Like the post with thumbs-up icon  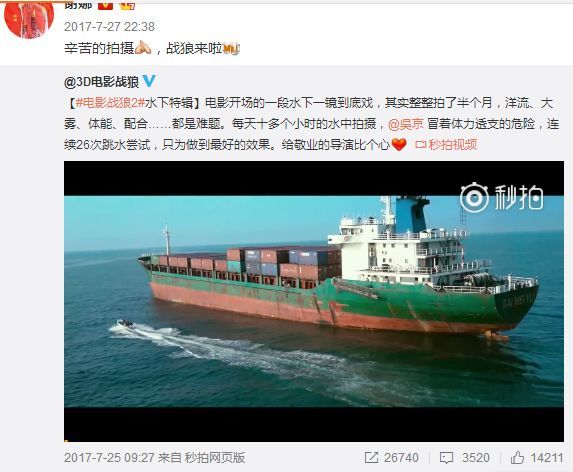click(517, 457)
